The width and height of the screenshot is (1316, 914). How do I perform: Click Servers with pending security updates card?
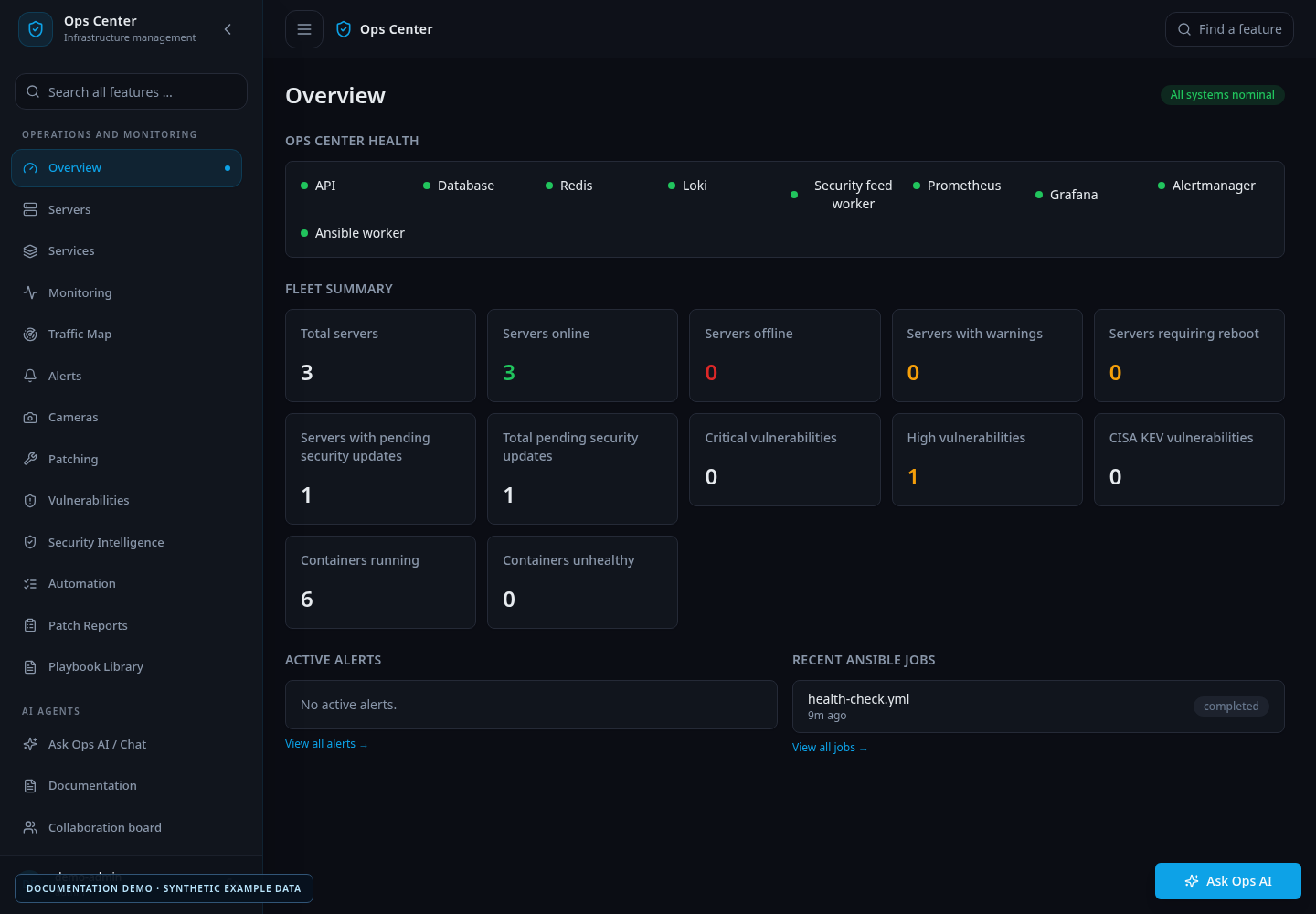click(380, 469)
